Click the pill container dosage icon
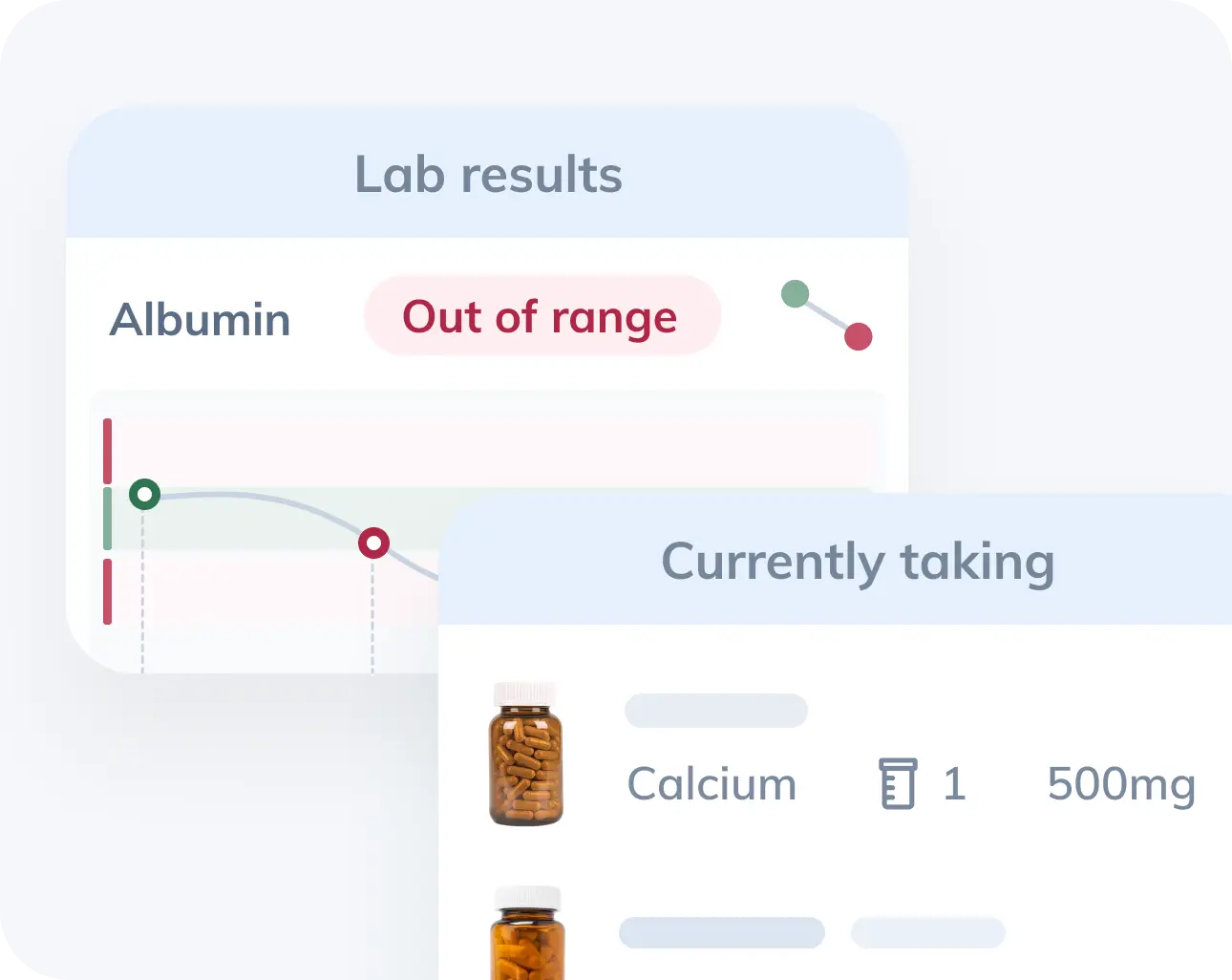 (898, 784)
